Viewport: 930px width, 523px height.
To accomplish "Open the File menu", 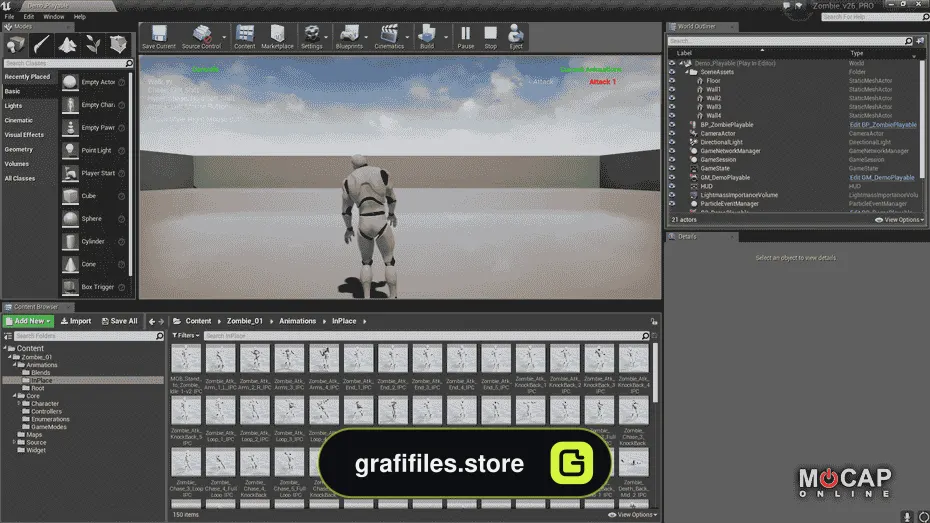I will click(x=9, y=17).
